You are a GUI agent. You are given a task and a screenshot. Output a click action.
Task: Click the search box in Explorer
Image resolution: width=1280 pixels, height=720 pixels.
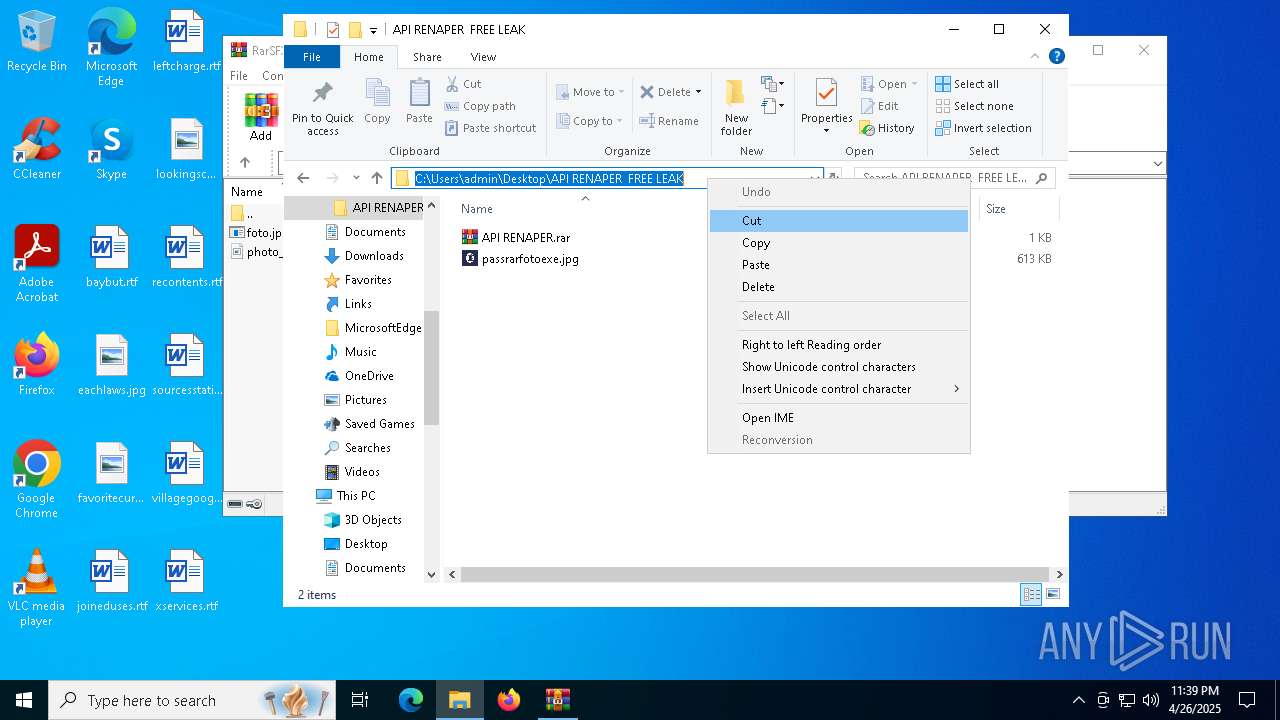coord(955,178)
